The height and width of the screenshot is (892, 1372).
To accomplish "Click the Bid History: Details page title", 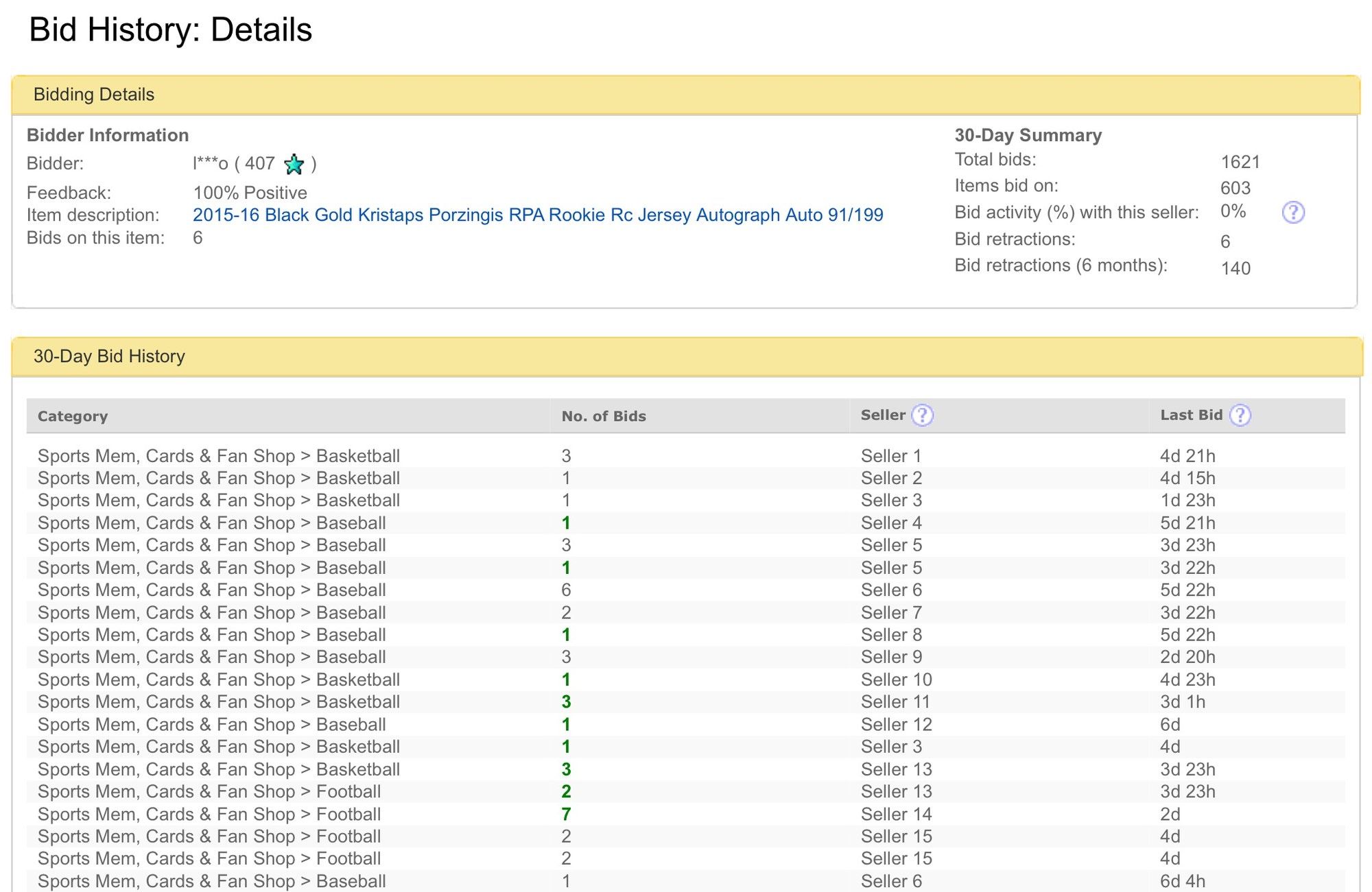I will 170,29.
